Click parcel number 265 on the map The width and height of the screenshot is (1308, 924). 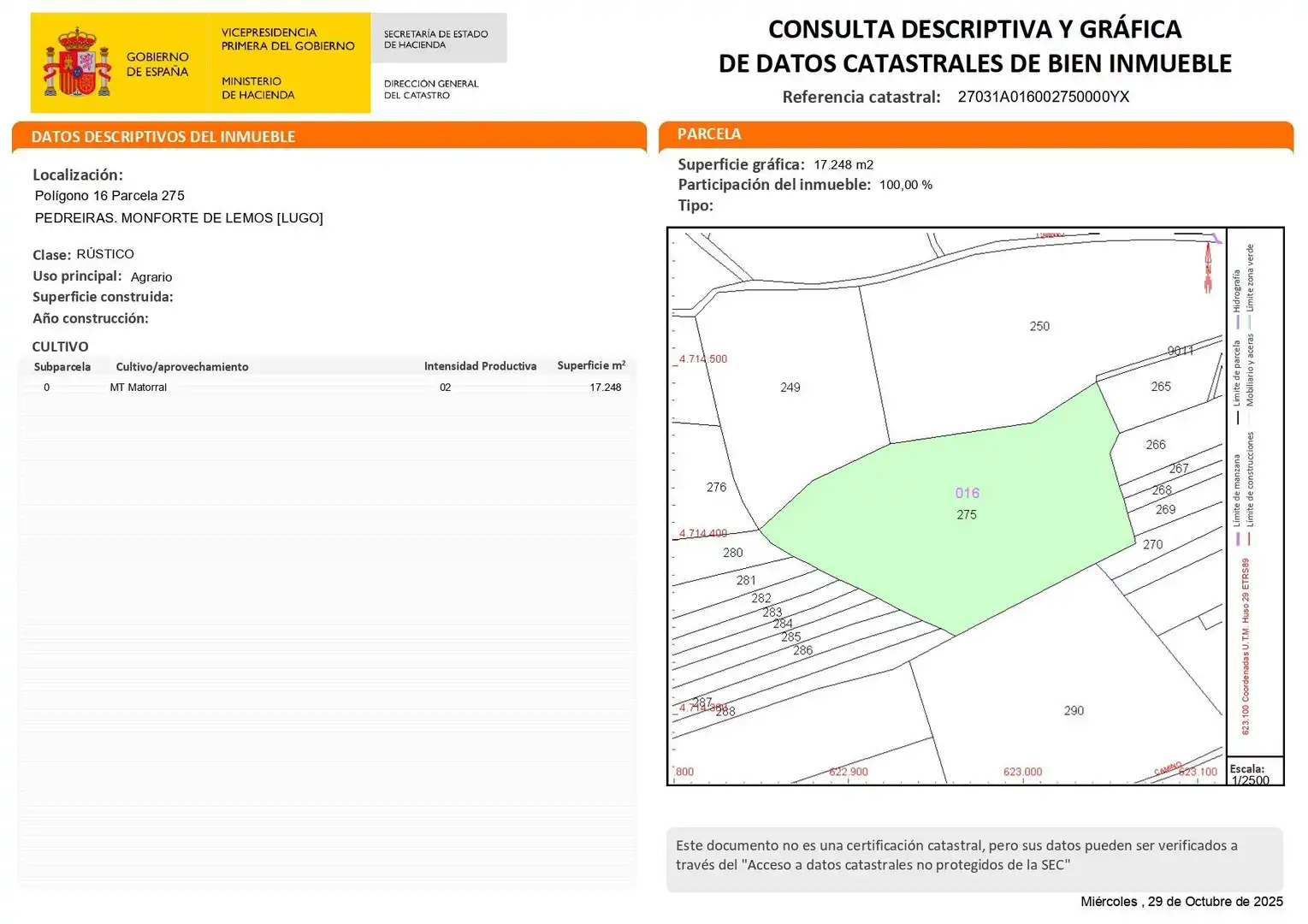[x=1161, y=387]
